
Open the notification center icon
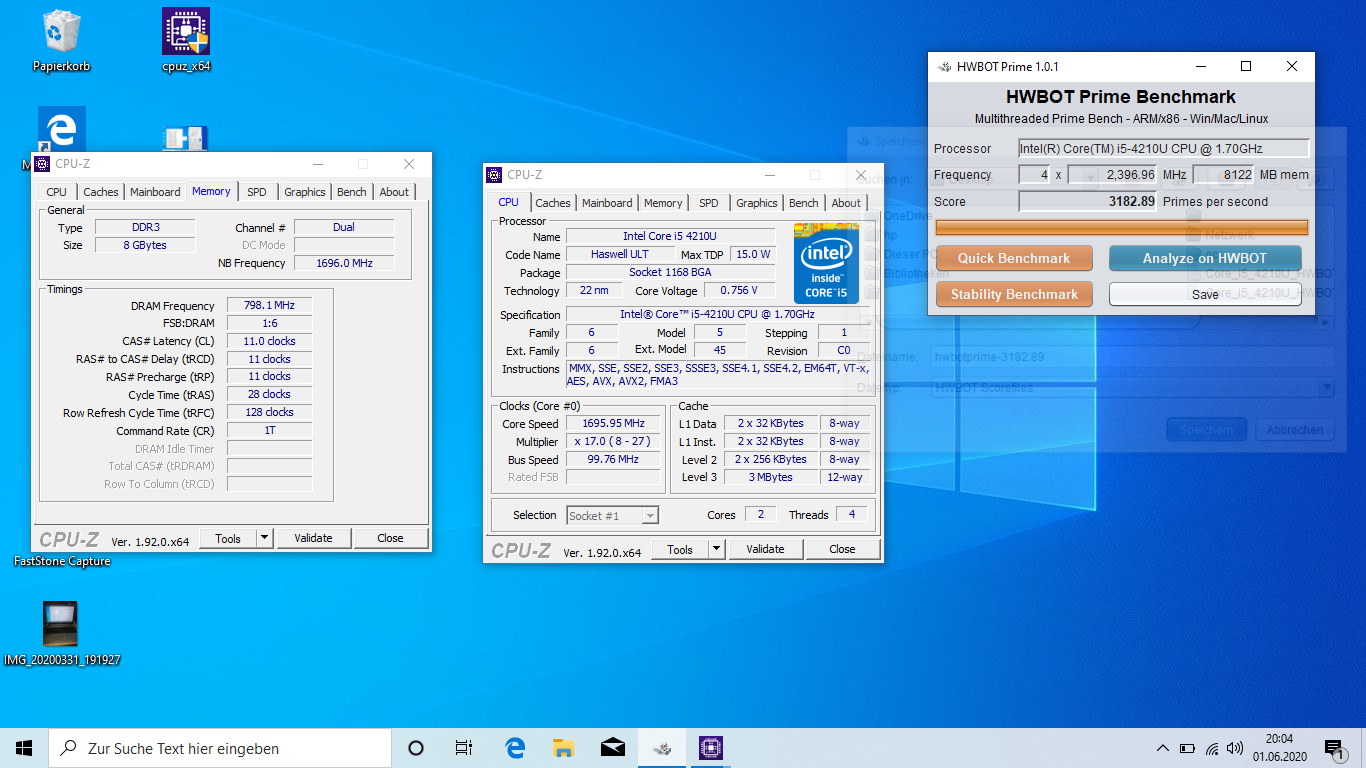(x=1333, y=748)
